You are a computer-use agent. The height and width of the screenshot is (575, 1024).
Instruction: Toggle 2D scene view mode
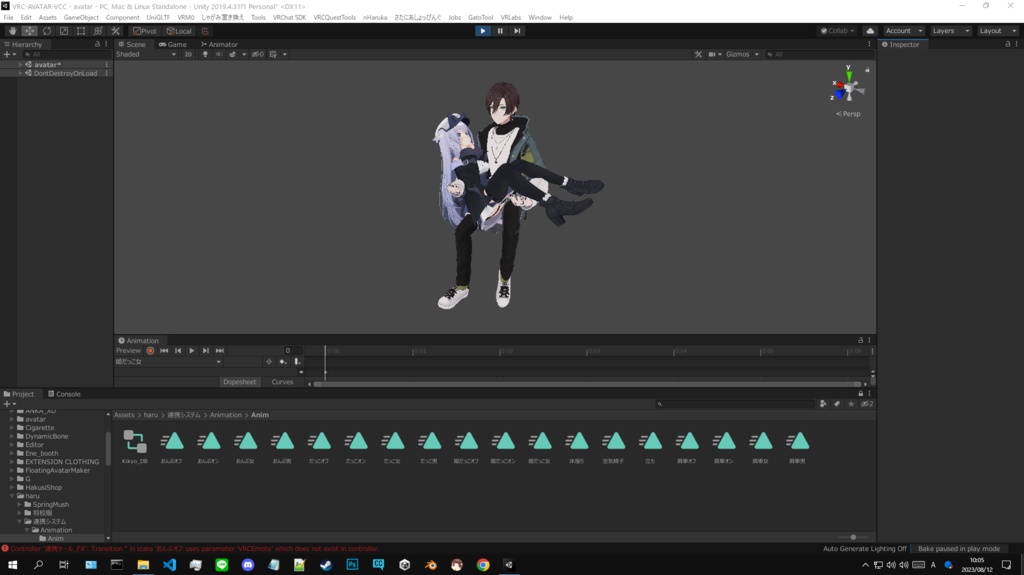click(188, 54)
